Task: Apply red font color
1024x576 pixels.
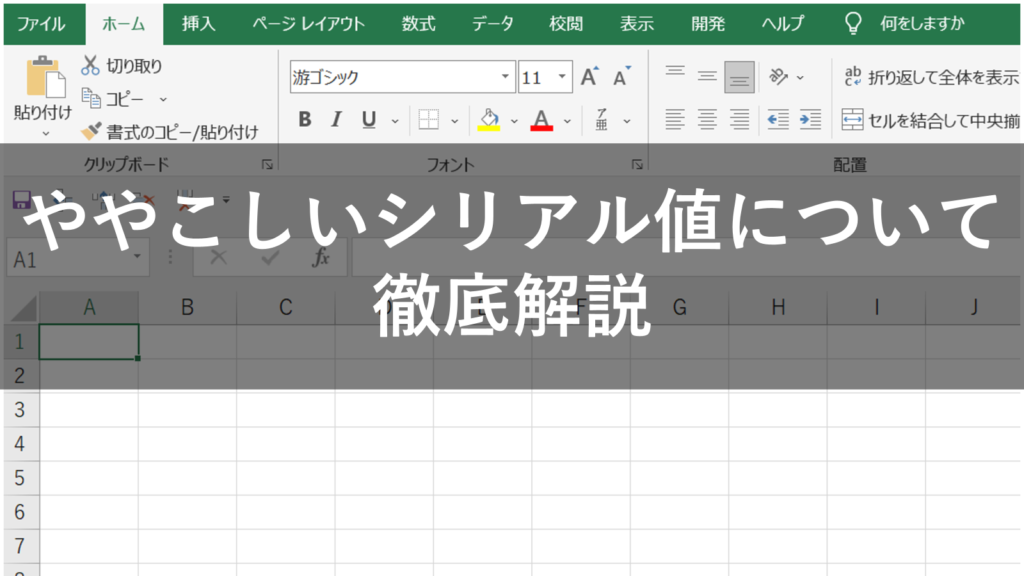Action: (541, 120)
